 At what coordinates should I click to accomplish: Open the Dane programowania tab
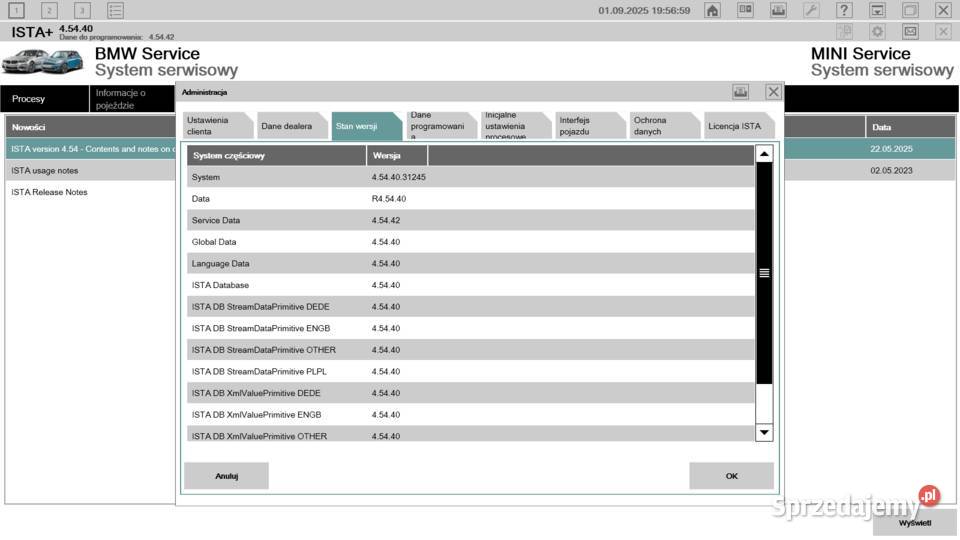click(441, 126)
